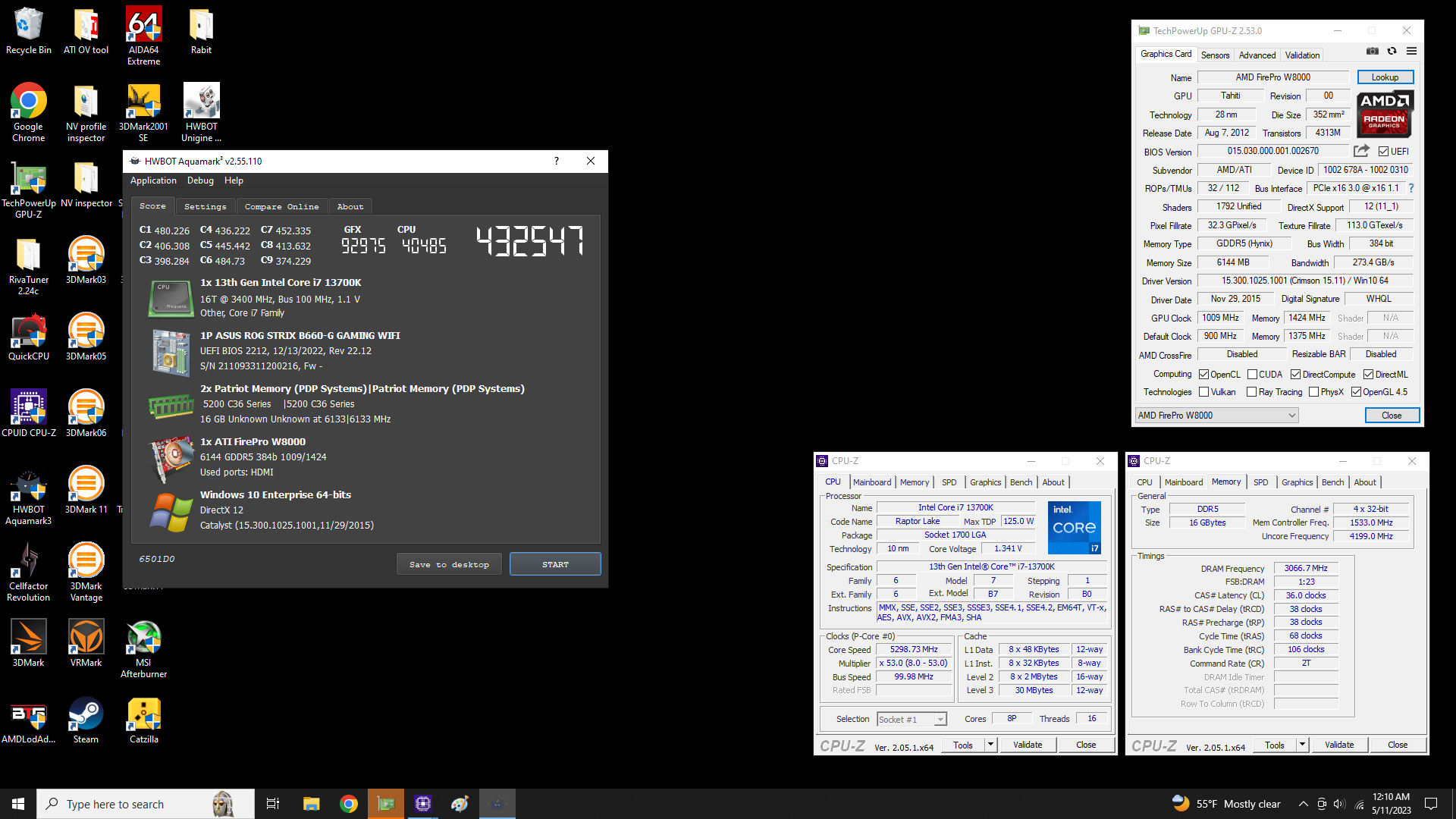Open Steam desktop shortcut
The height and width of the screenshot is (819, 1456).
pos(86,720)
